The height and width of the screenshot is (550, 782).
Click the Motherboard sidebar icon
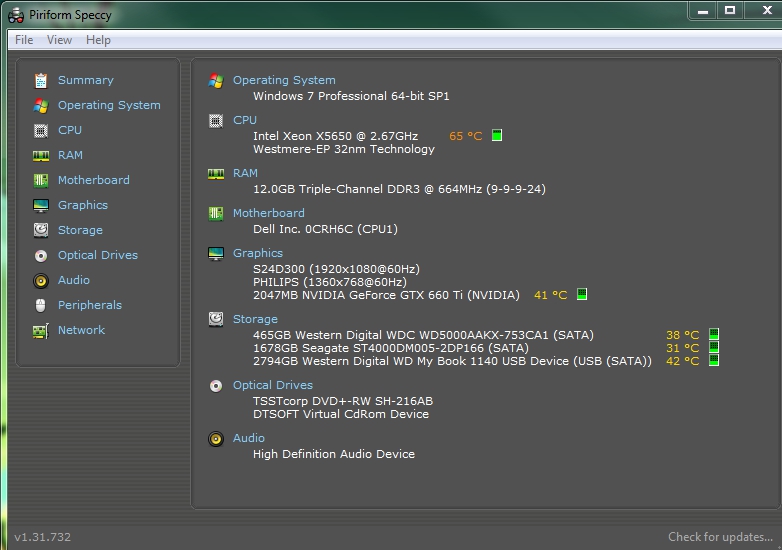[x=41, y=180]
